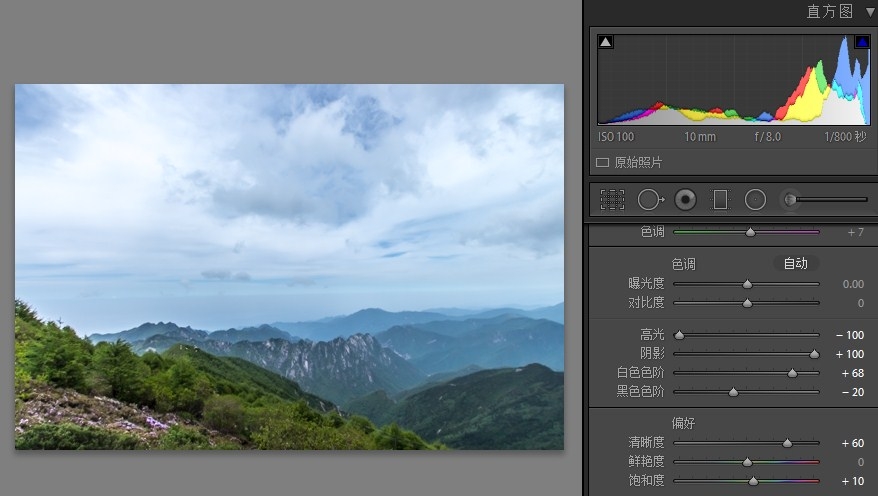Click the 直方图 panel title
This screenshot has width=878, height=496.
coord(829,12)
